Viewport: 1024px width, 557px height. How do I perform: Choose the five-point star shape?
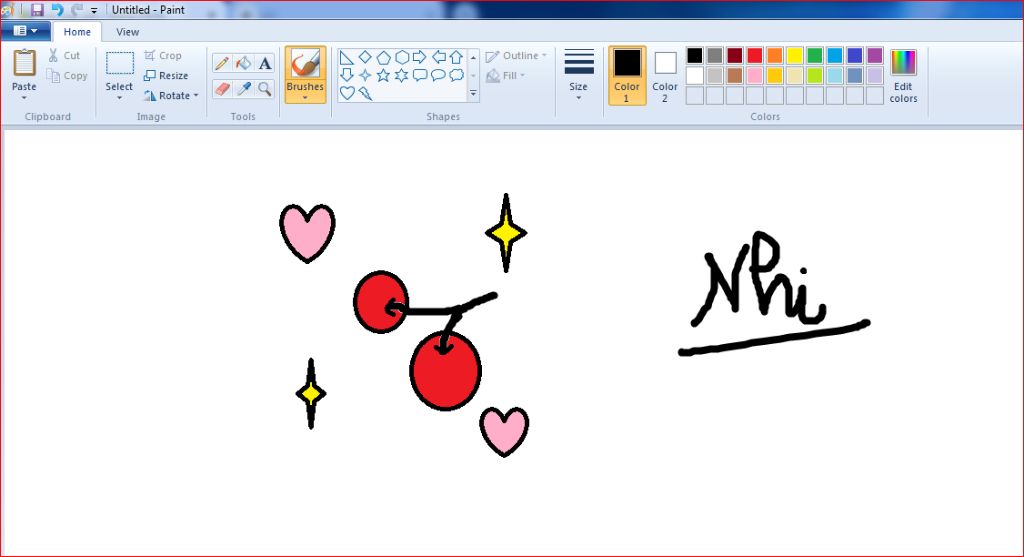[x=383, y=75]
